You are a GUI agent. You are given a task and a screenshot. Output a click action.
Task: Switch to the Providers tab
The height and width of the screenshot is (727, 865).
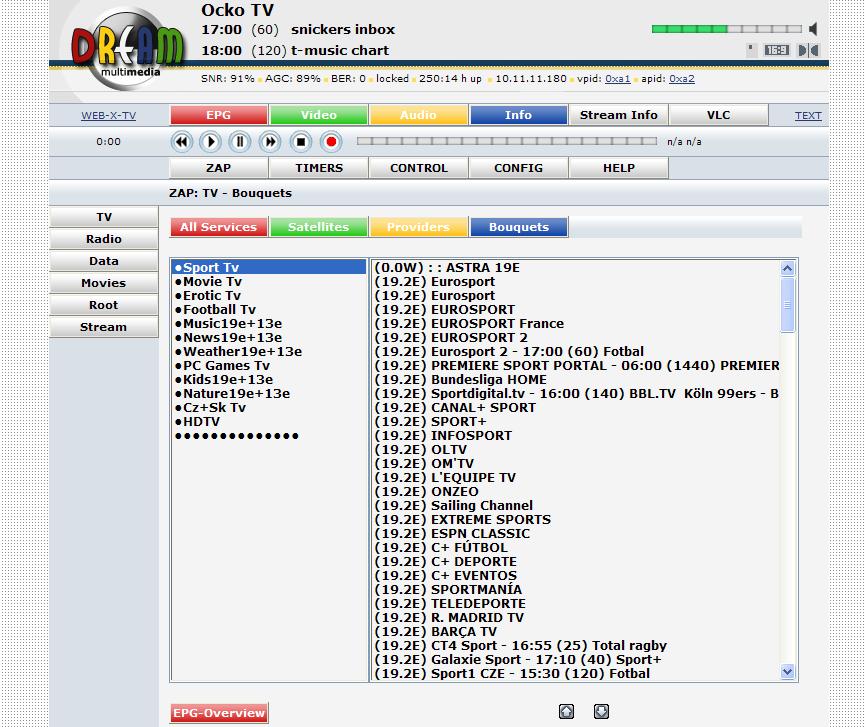coord(419,227)
